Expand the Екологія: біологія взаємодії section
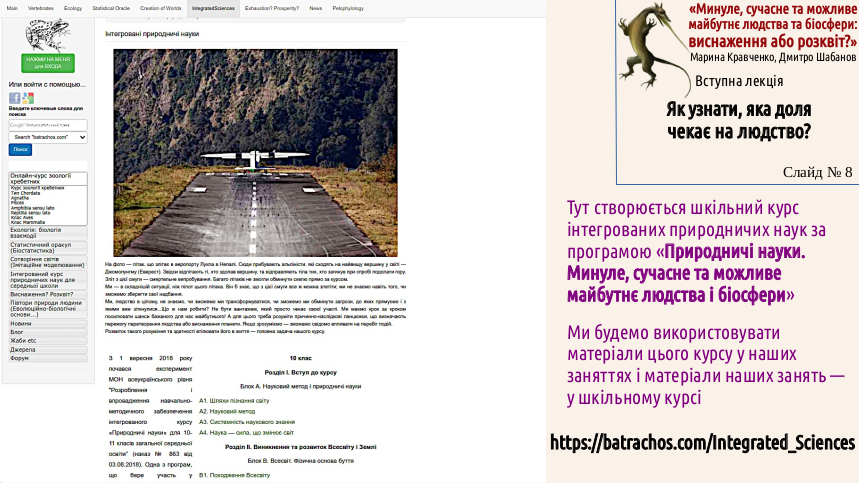The width and height of the screenshot is (859, 483). (48, 232)
